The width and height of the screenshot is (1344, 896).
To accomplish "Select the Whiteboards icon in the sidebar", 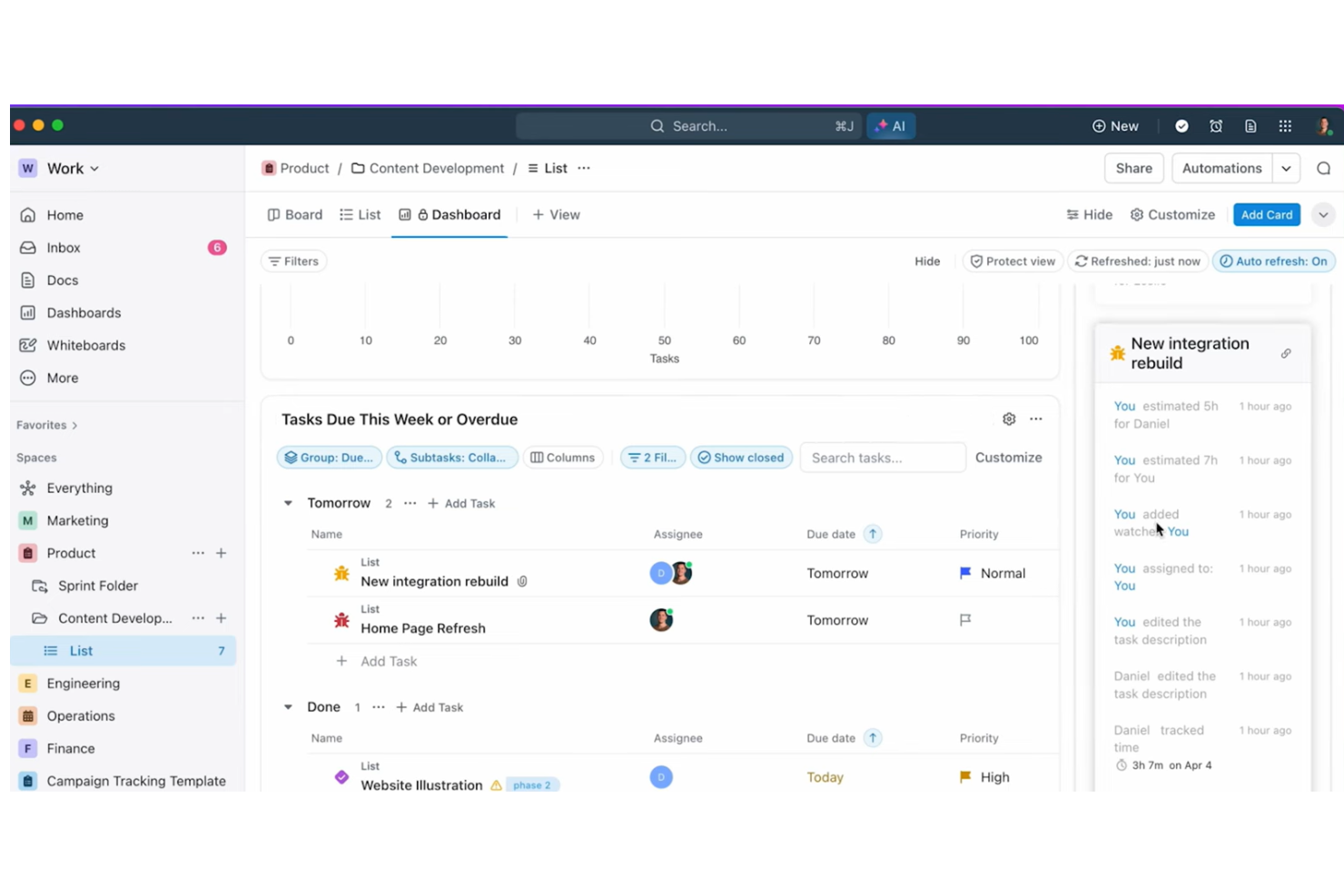I will pos(28,345).
